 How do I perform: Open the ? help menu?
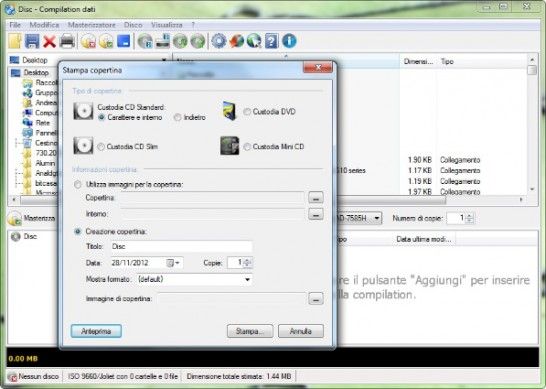[x=193, y=25]
